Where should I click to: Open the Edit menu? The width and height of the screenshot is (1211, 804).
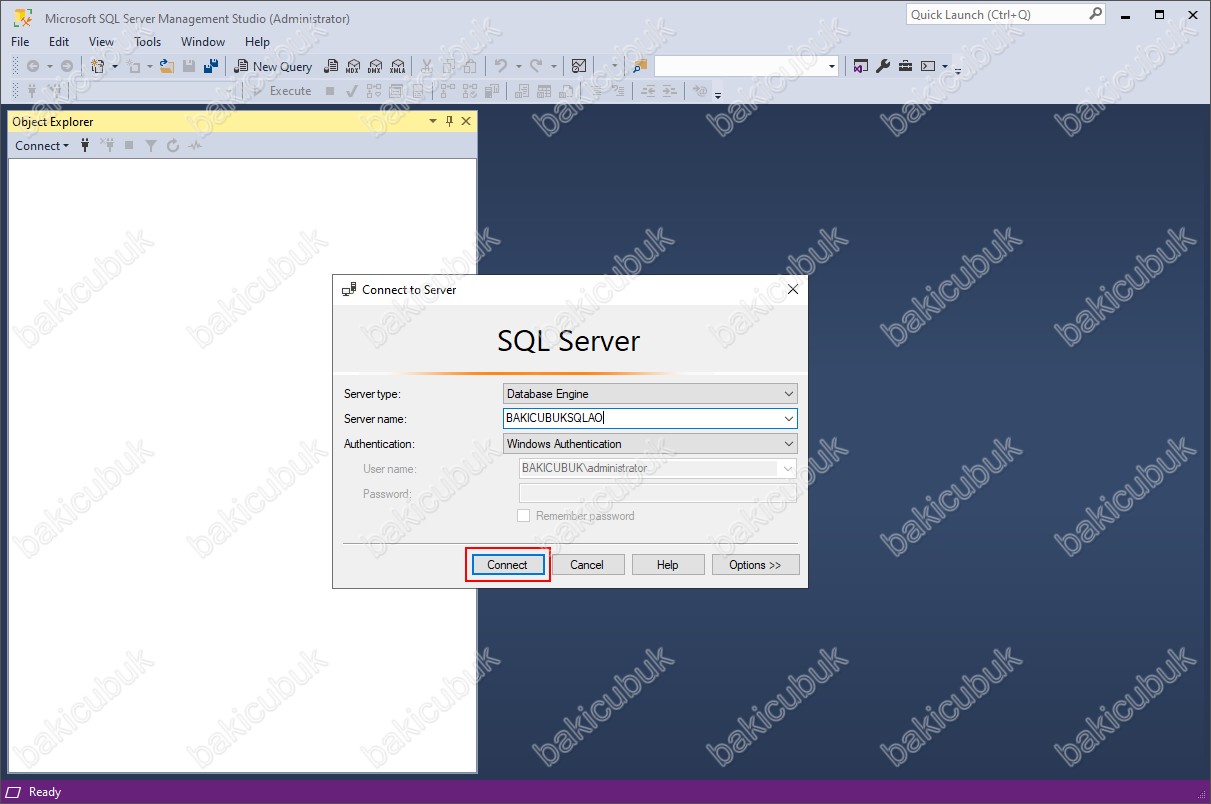pyautogui.click(x=59, y=42)
